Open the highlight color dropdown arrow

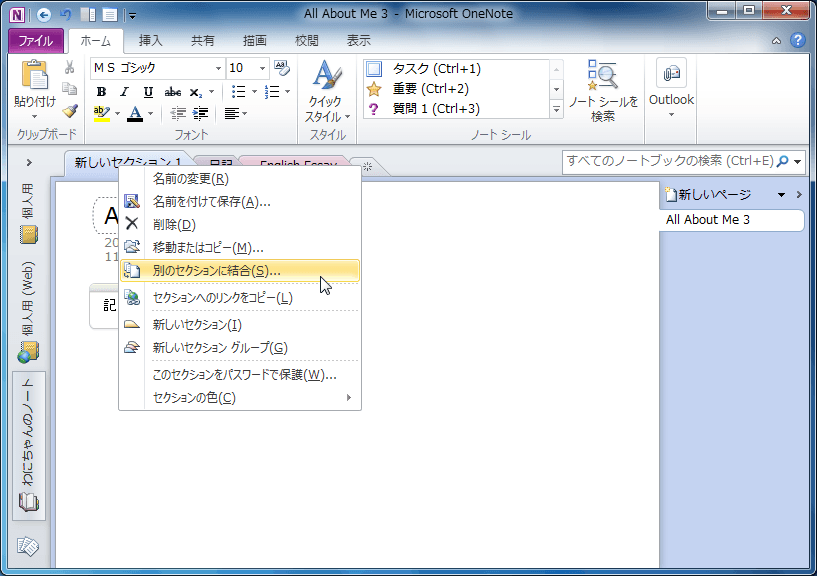click(x=117, y=113)
